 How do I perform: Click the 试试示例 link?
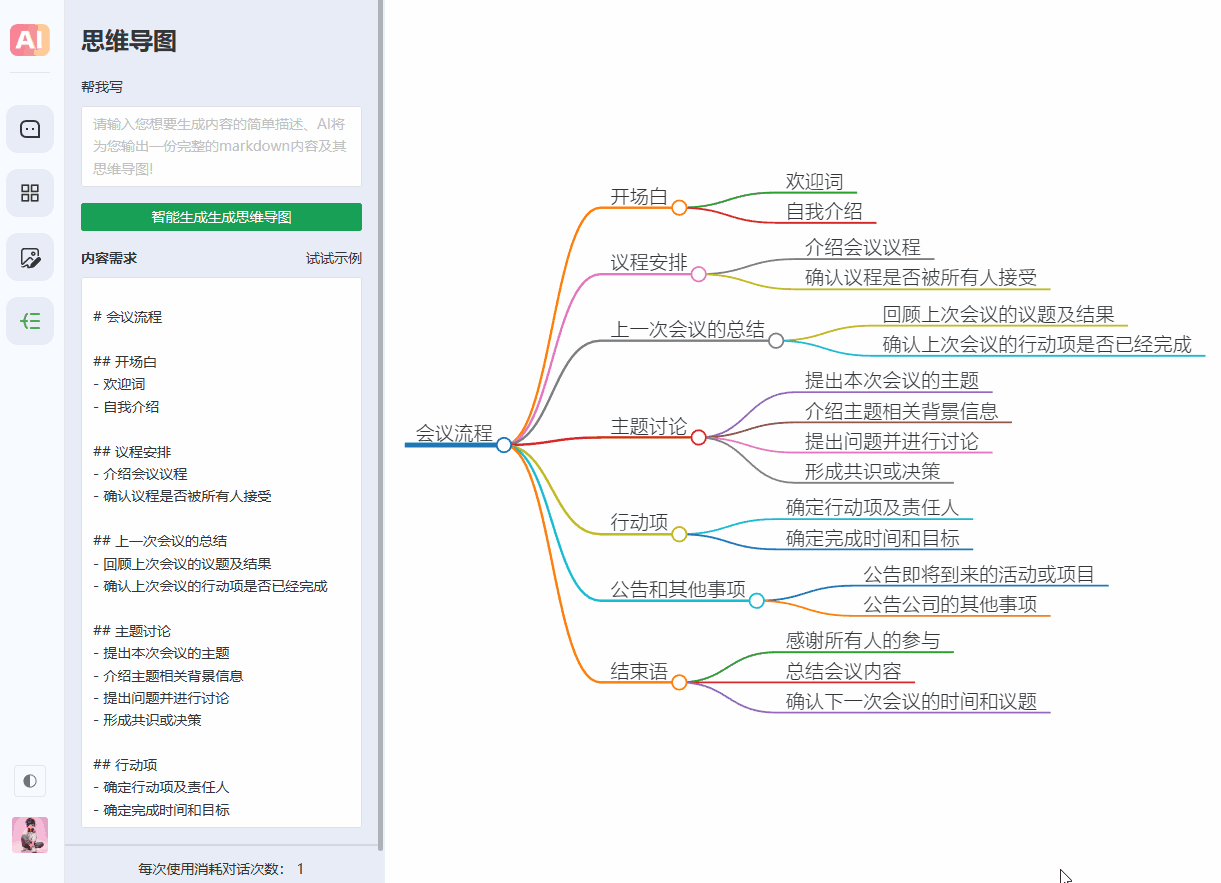click(334, 258)
